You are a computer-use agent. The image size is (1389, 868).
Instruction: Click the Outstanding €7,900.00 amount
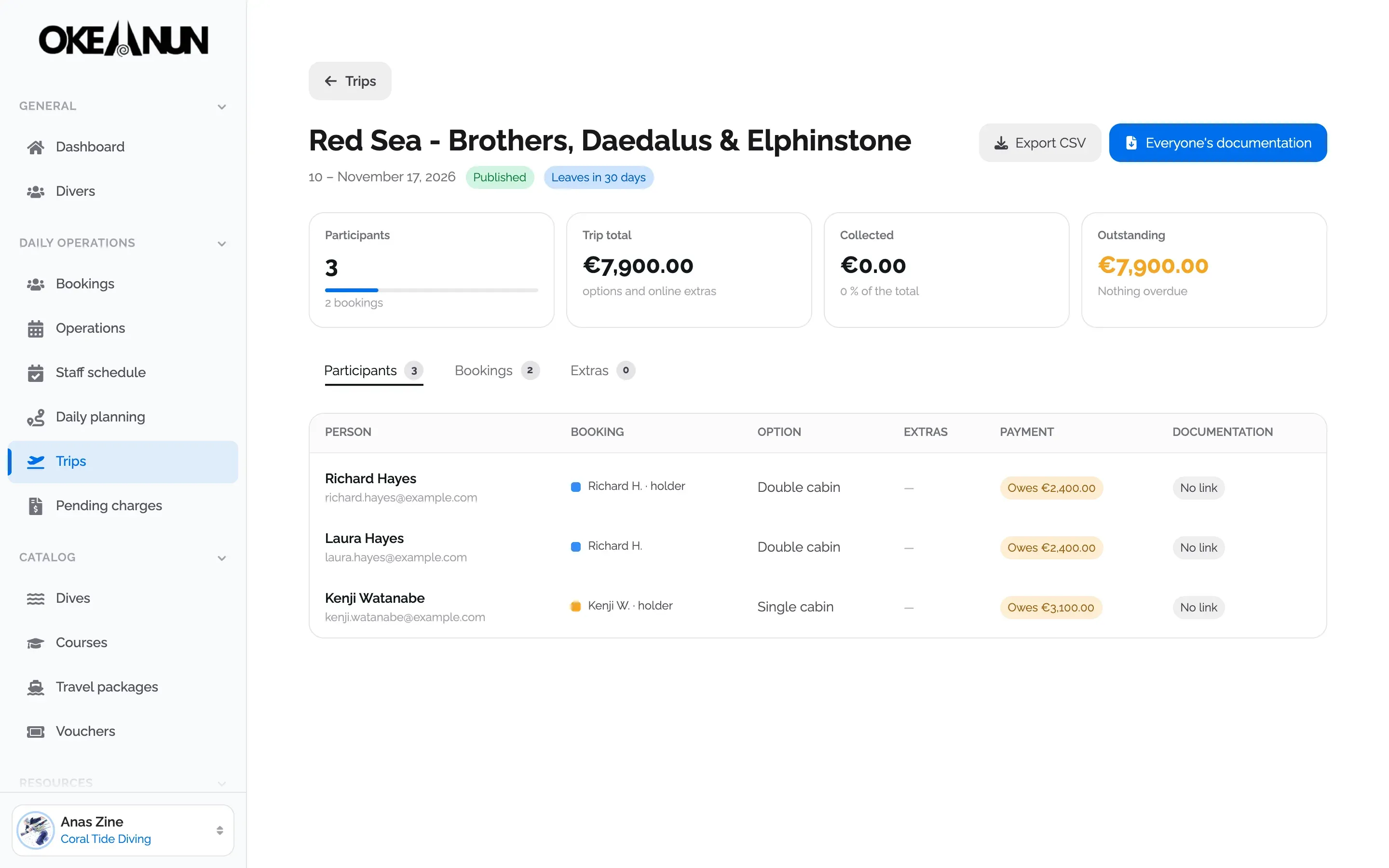click(x=1153, y=266)
